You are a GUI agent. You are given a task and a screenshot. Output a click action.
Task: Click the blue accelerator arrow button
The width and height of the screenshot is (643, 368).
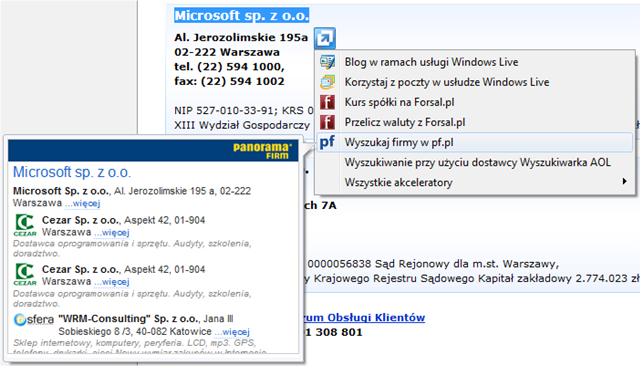[325, 38]
